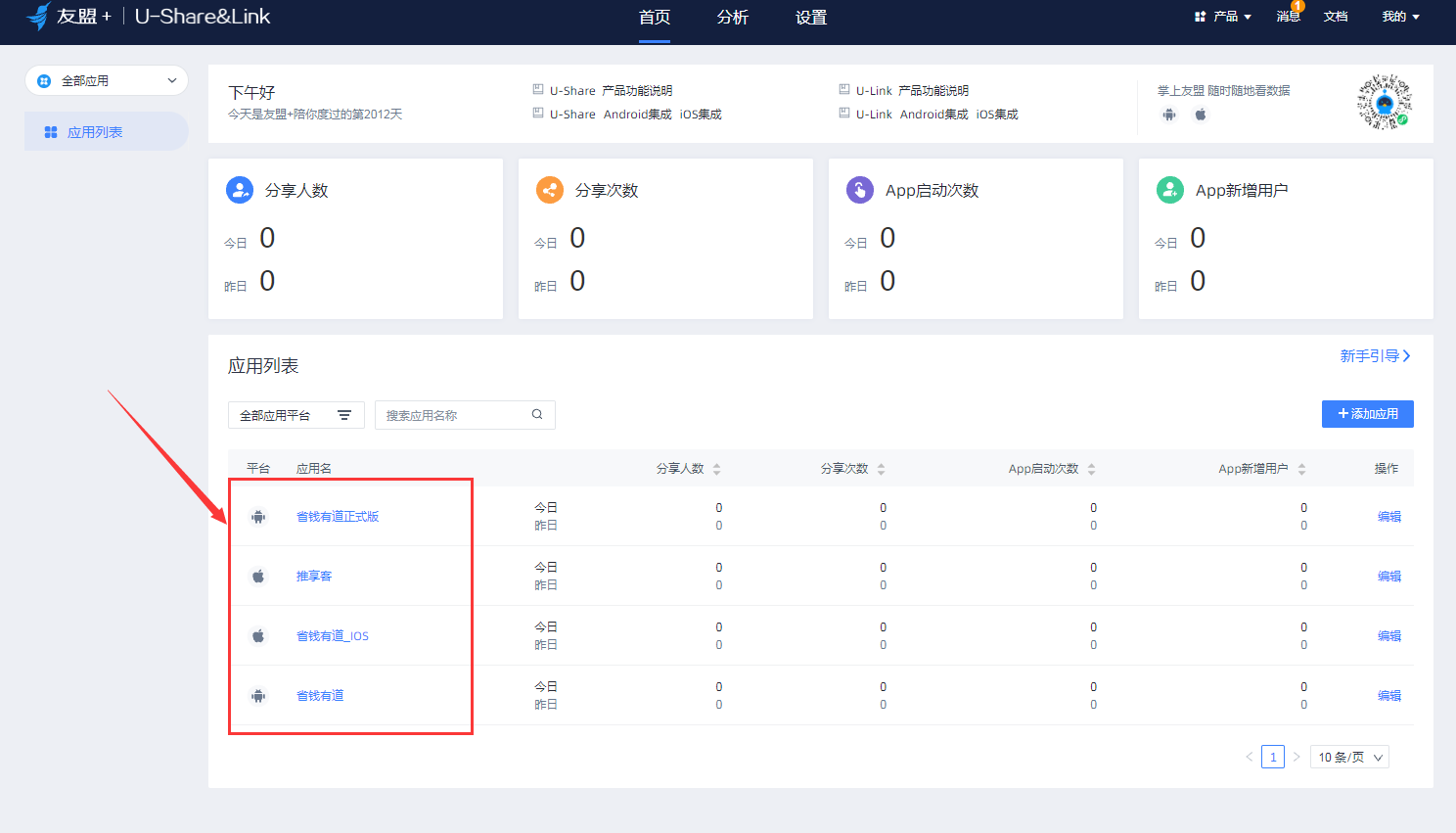1456x833 pixels.
Task: Click the previous page arrow
Action: (x=1249, y=757)
